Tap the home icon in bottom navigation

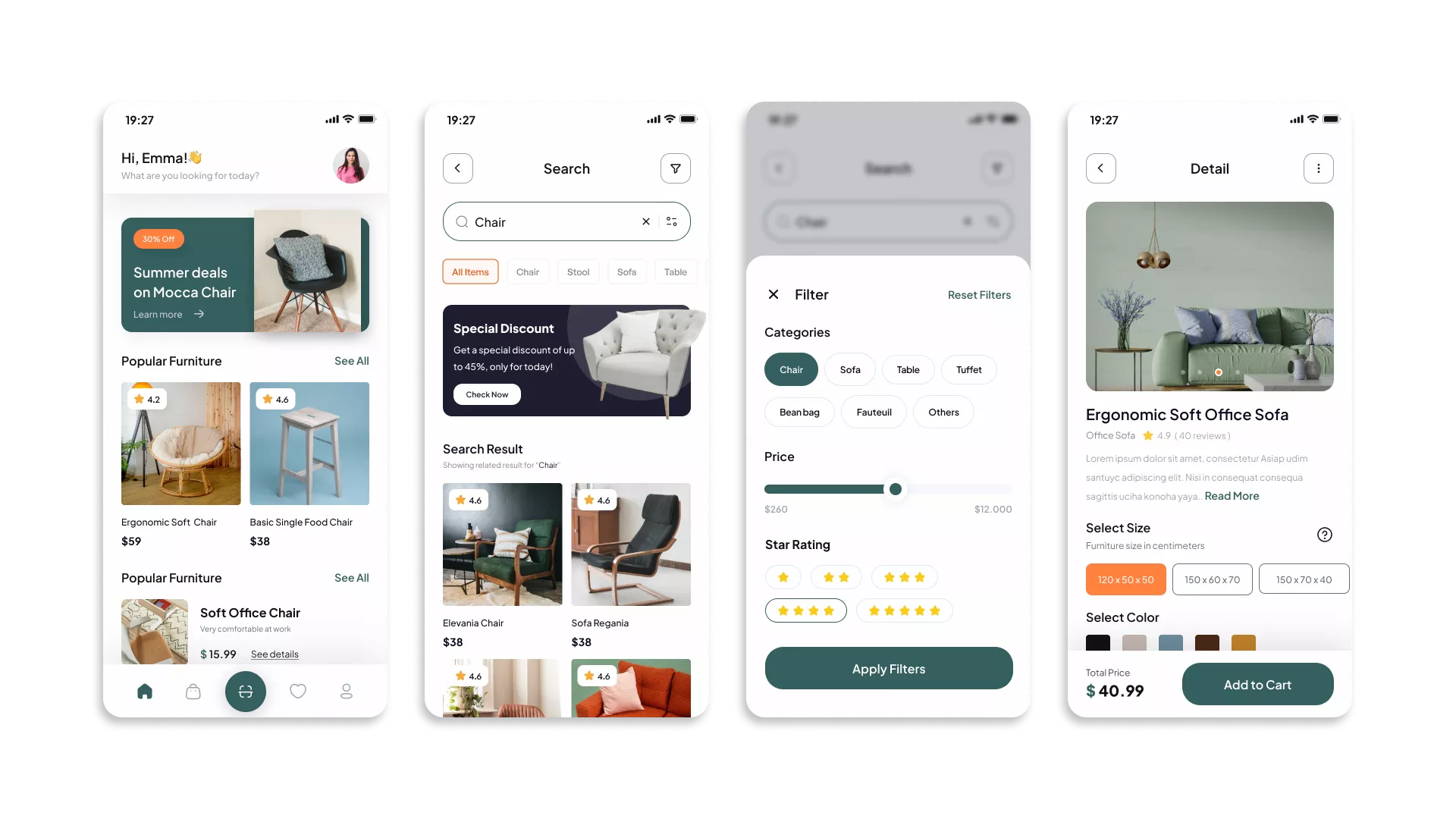point(143,691)
